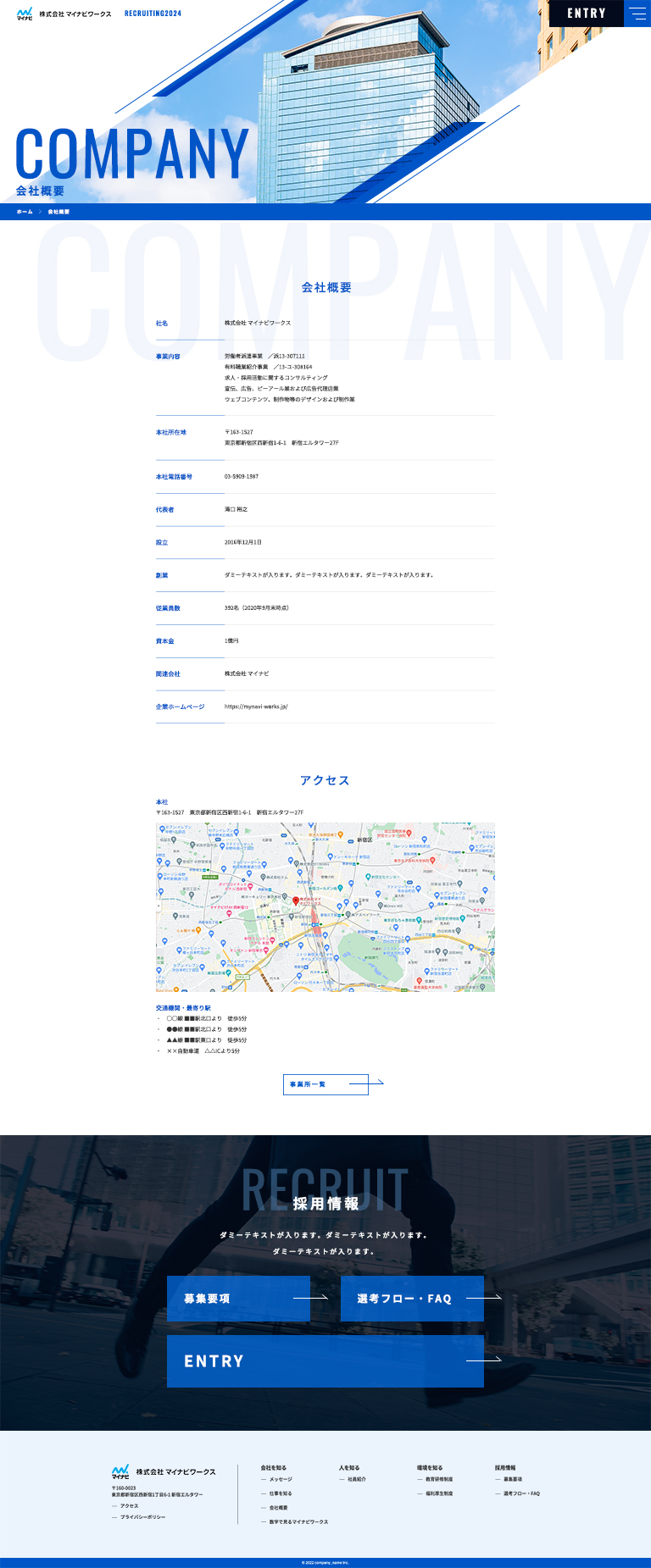Open the https://mynavi-works.jp/ homepage link
Viewport: 651px width, 1568px height.
256,706
